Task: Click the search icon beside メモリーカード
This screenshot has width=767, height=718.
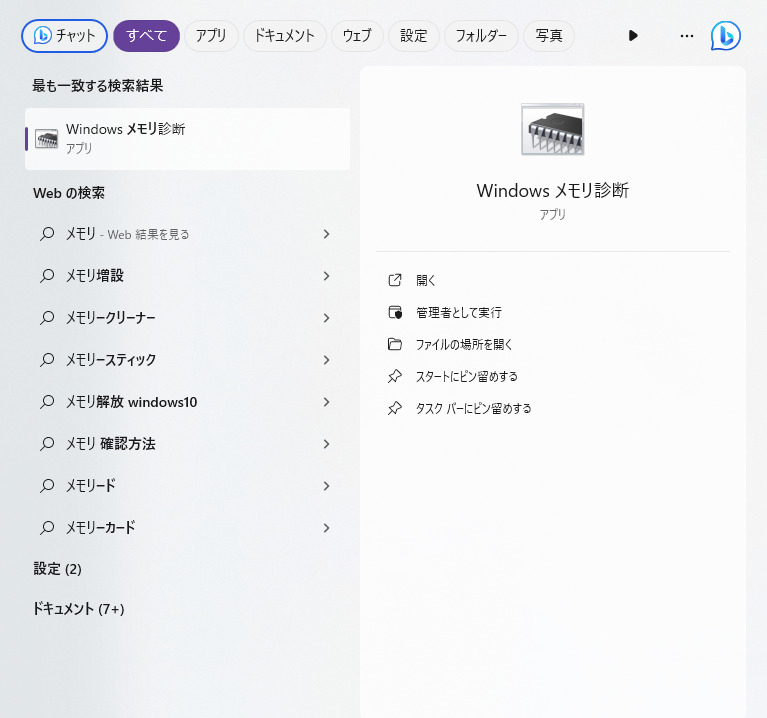Action: coord(47,528)
